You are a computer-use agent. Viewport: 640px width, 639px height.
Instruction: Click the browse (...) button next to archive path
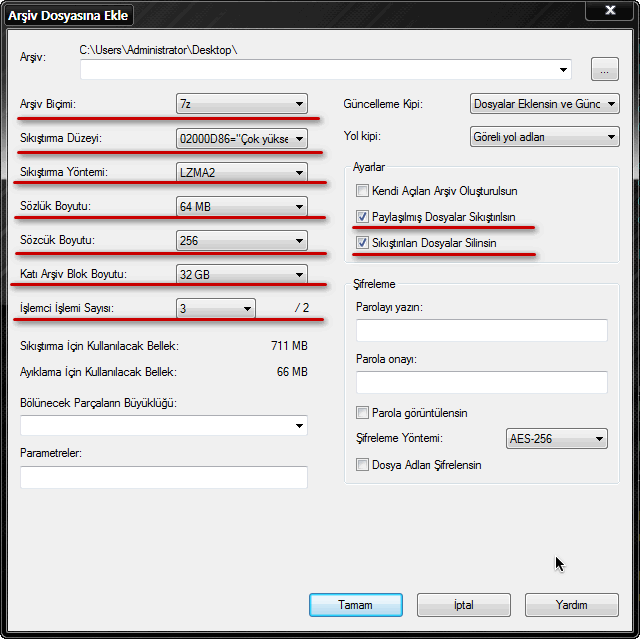click(x=604, y=69)
